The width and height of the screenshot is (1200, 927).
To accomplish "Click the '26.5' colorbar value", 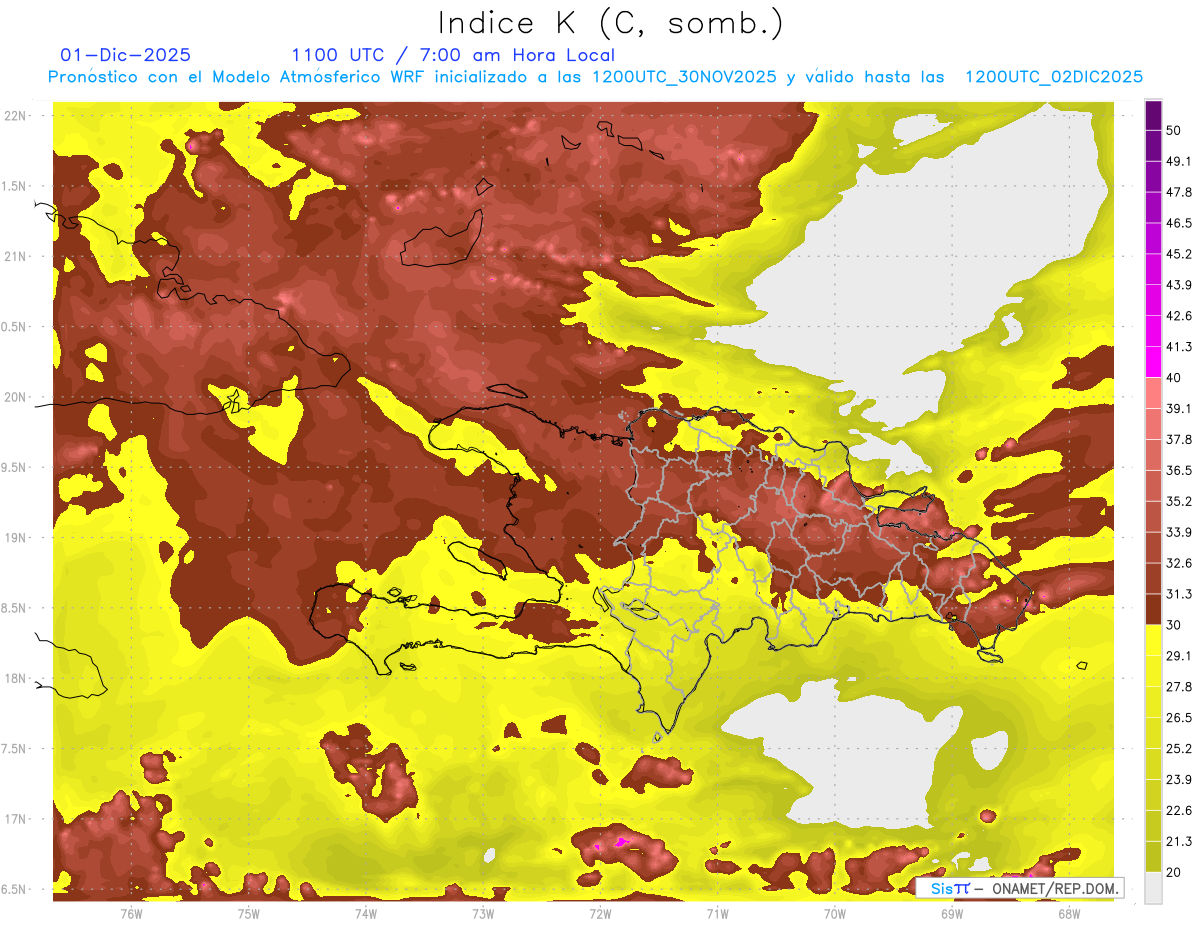I will pyautogui.click(x=1181, y=718).
